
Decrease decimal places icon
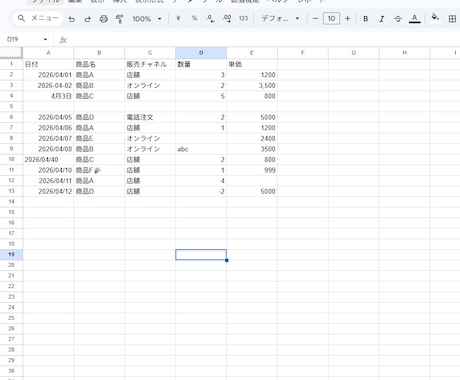210,19
